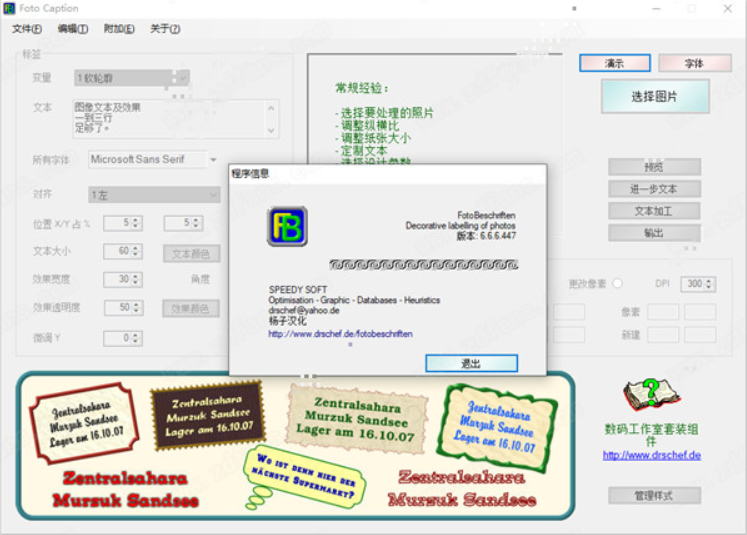This screenshot has height=535, width=747.
Task: Click the second 位置 X/Y stepper
Action: point(183,222)
